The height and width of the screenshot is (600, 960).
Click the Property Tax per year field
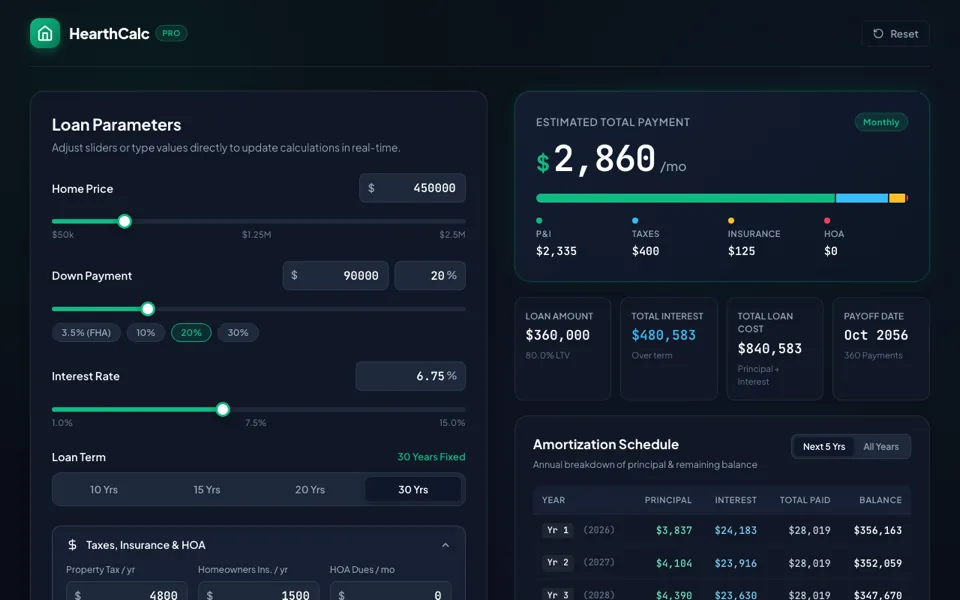point(127,591)
